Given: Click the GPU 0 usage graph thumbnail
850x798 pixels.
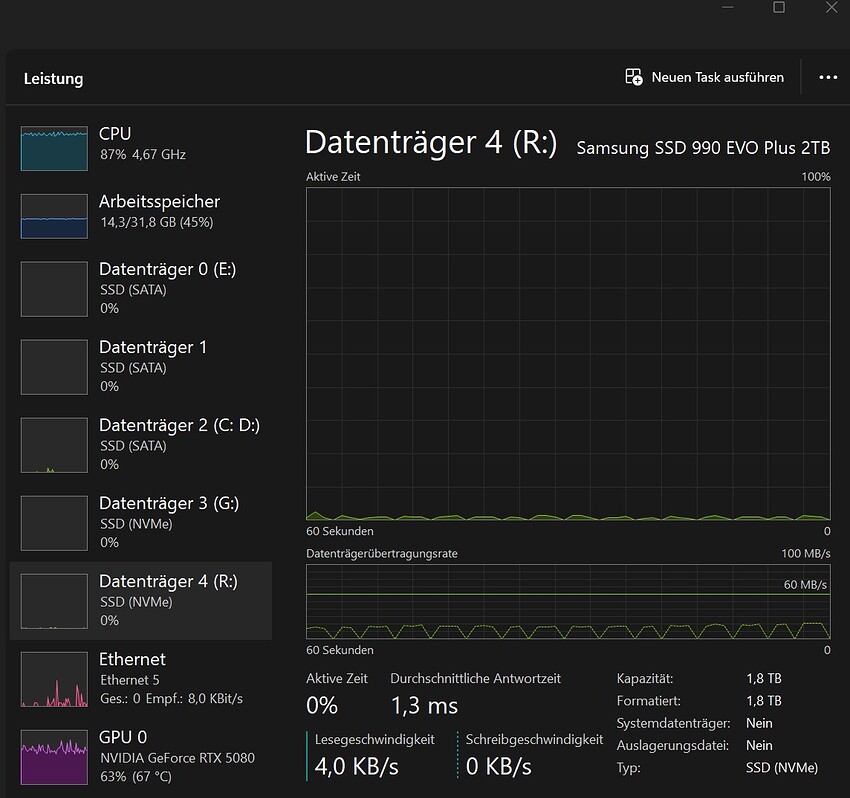Looking at the screenshot, I should [54, 757].
